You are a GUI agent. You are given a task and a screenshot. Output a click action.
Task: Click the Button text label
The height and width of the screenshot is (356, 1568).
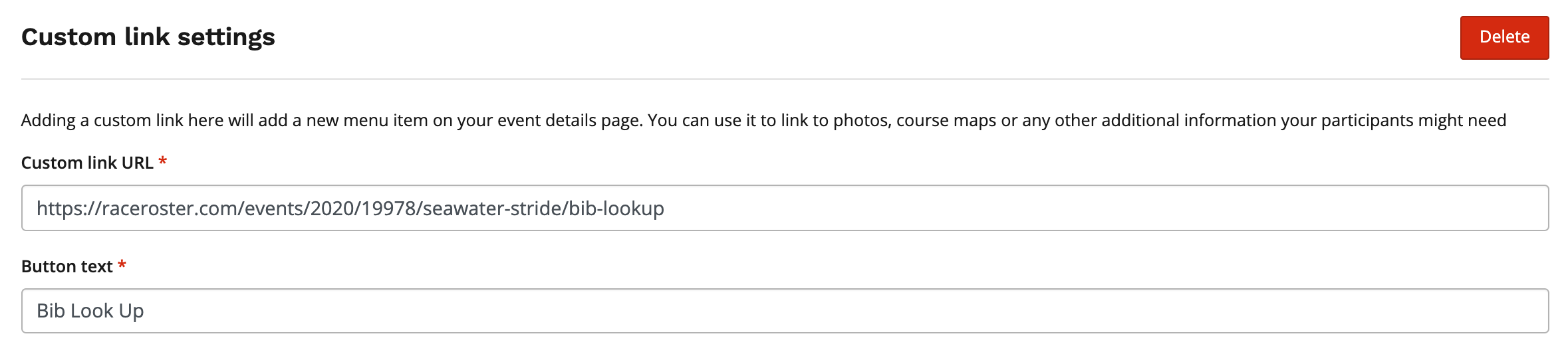click(x=67, y=266)
